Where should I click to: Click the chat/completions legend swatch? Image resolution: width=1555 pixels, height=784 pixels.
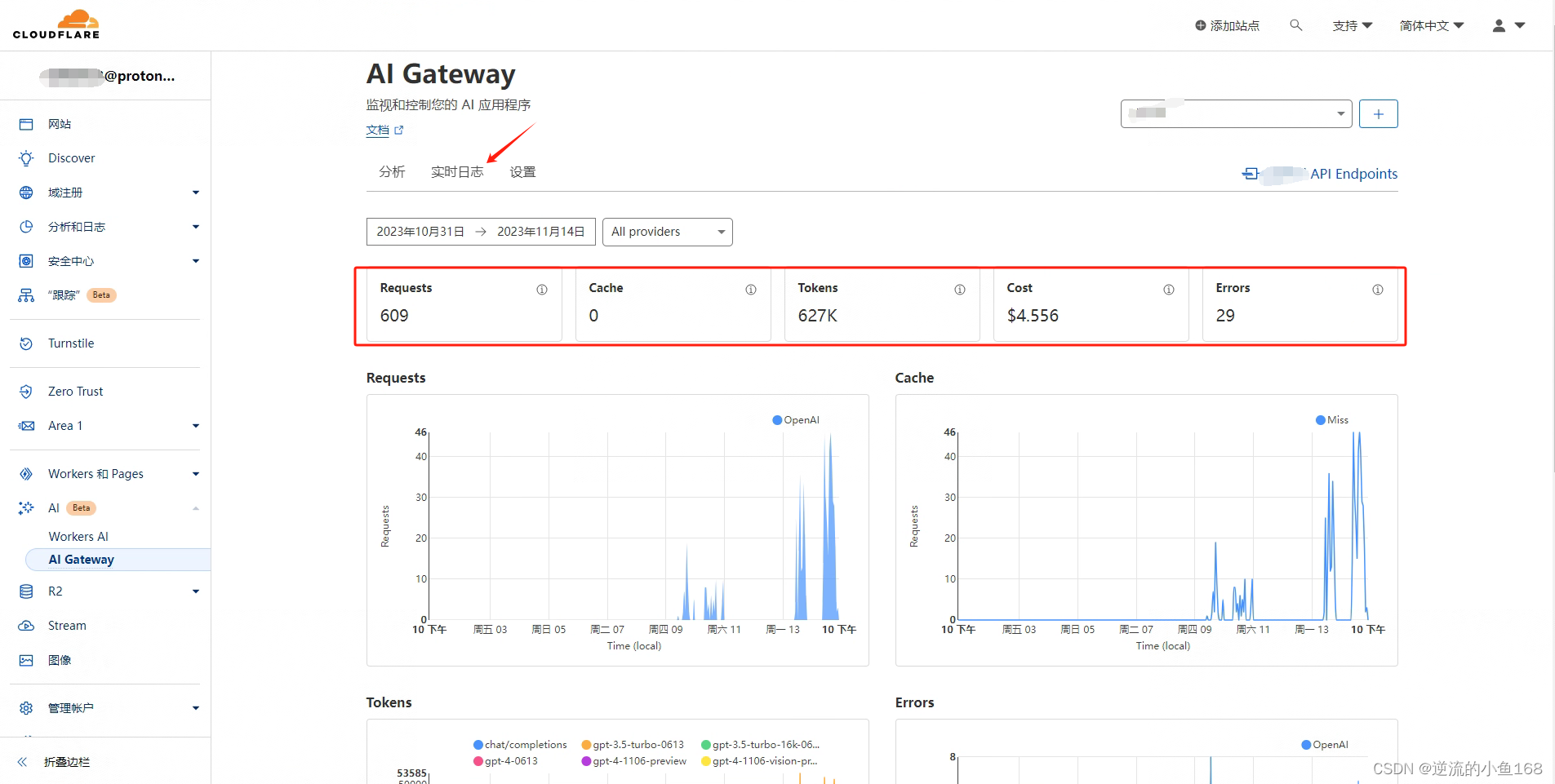(478, 745)
